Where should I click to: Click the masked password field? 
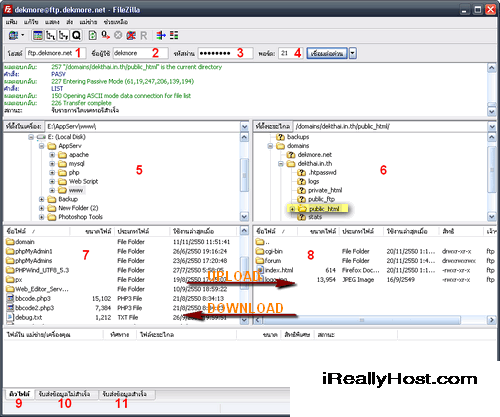pos(225,53)
